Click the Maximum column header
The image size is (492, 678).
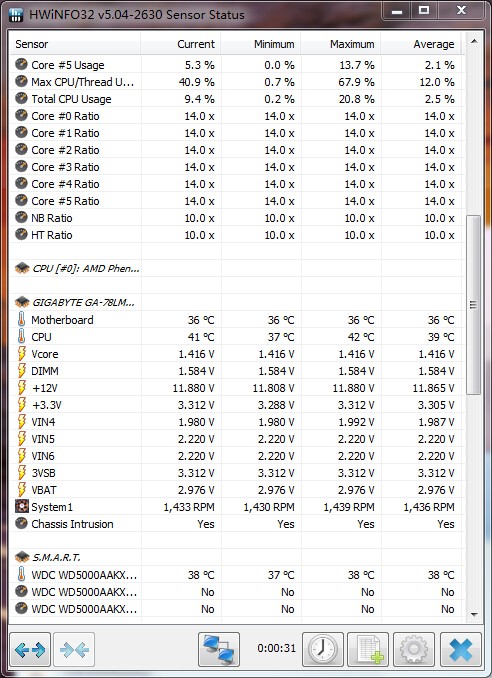(x=341, y=44)
